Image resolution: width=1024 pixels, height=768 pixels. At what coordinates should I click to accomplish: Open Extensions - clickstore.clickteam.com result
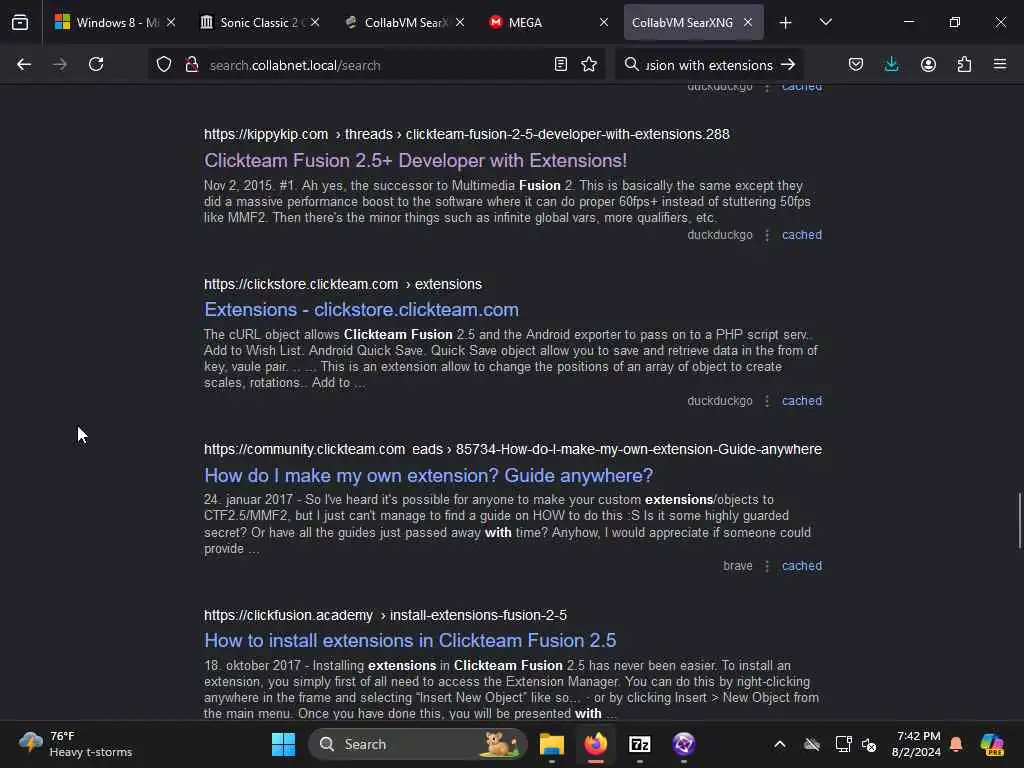(x=361, y=310)
